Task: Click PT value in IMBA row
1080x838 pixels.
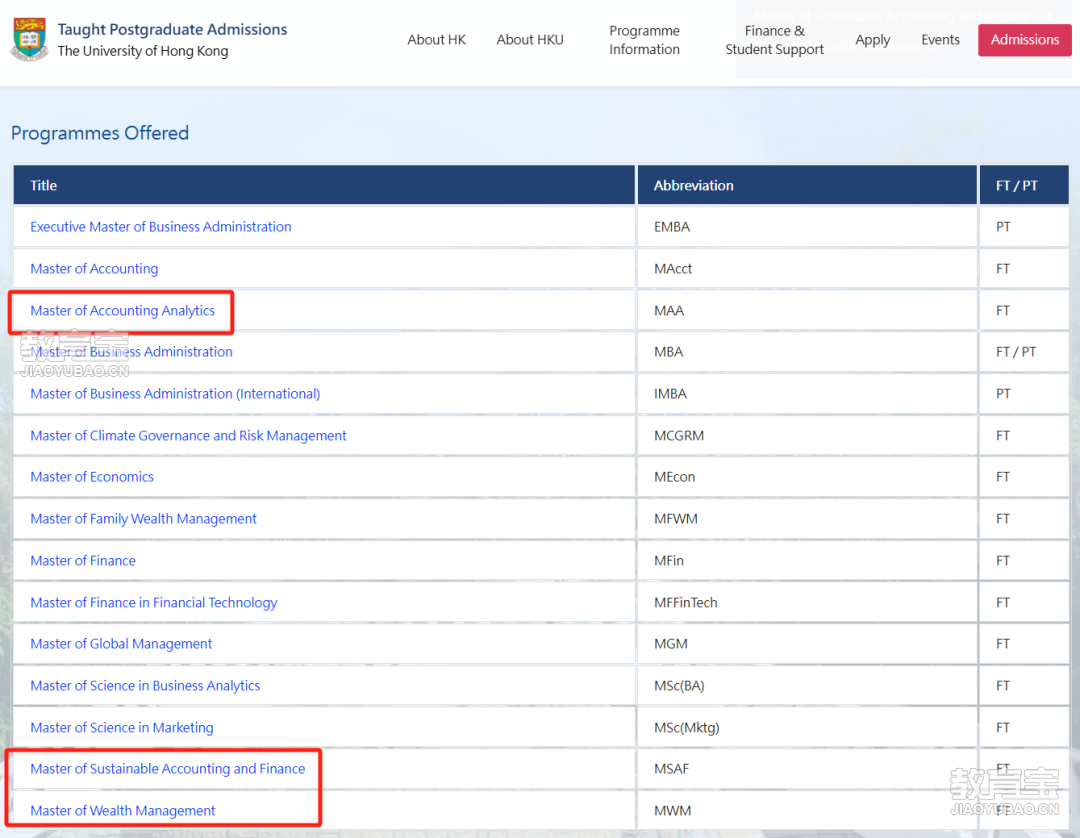Action: (x=1004, y=394)
